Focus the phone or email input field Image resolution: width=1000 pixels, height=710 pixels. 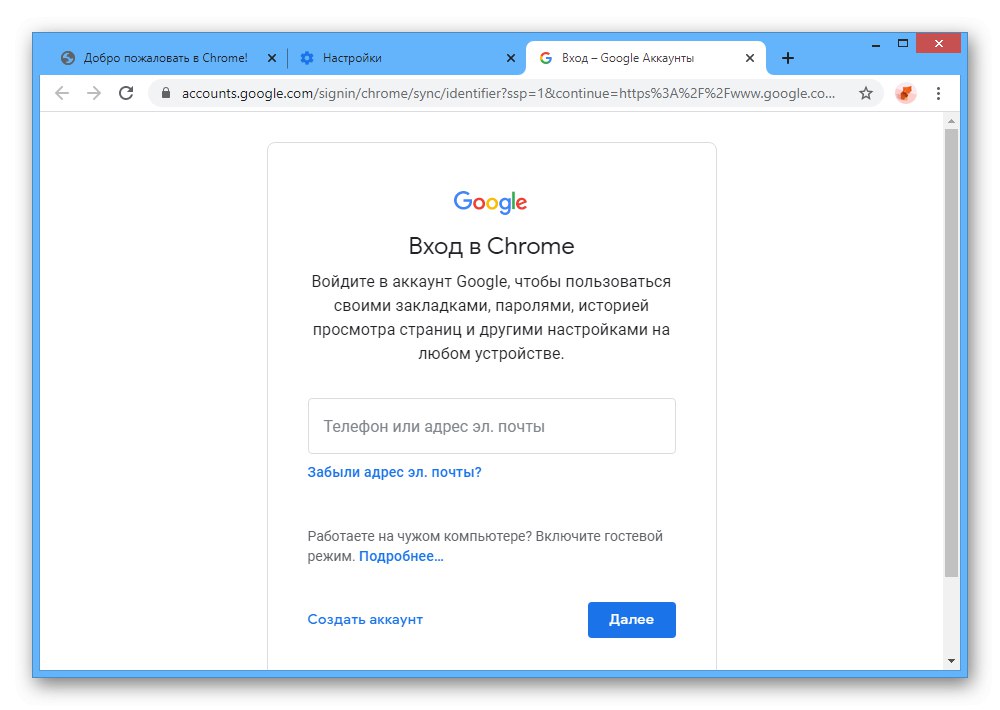491,426
